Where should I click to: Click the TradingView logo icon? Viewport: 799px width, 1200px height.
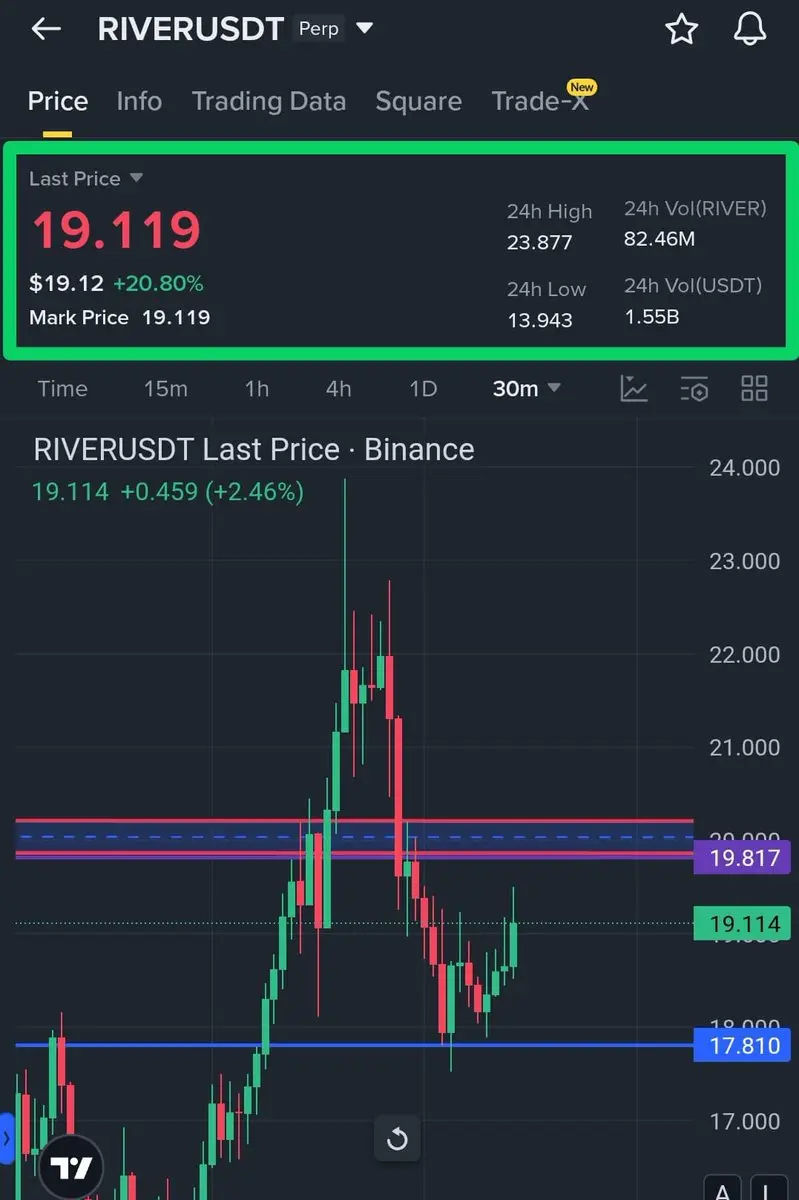[x=71, y=1168]
